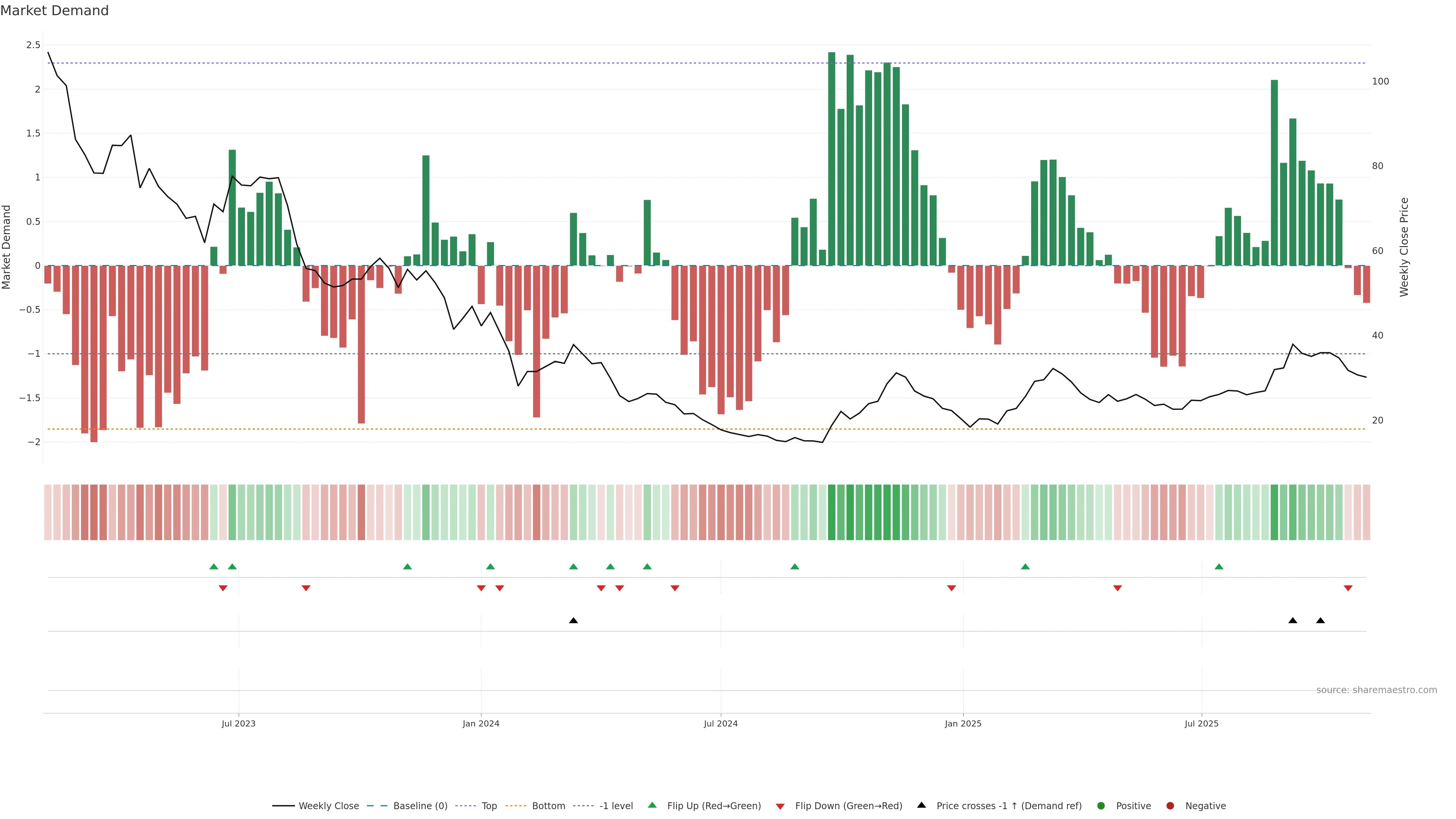Image resolution: width=1456 pixels, height=819 pixels.
Task: Click the tallest green demand bar
Action: (x=832, y=158)
